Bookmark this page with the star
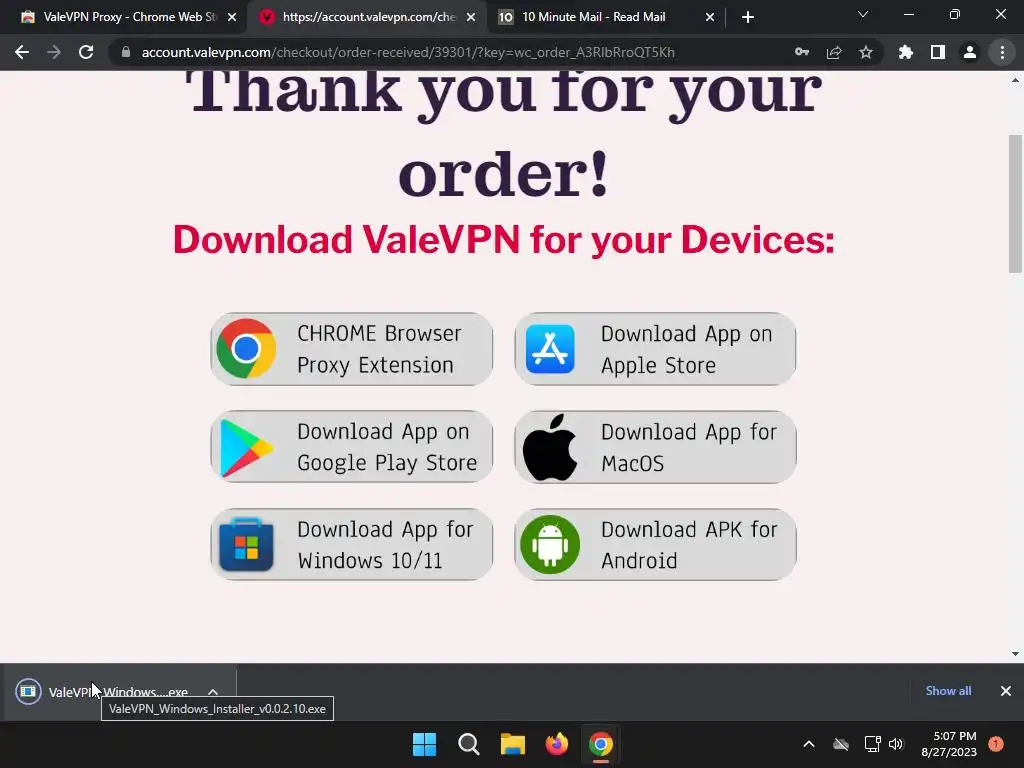This screenshot has width=1024, height=768. (x=866, y=52)
